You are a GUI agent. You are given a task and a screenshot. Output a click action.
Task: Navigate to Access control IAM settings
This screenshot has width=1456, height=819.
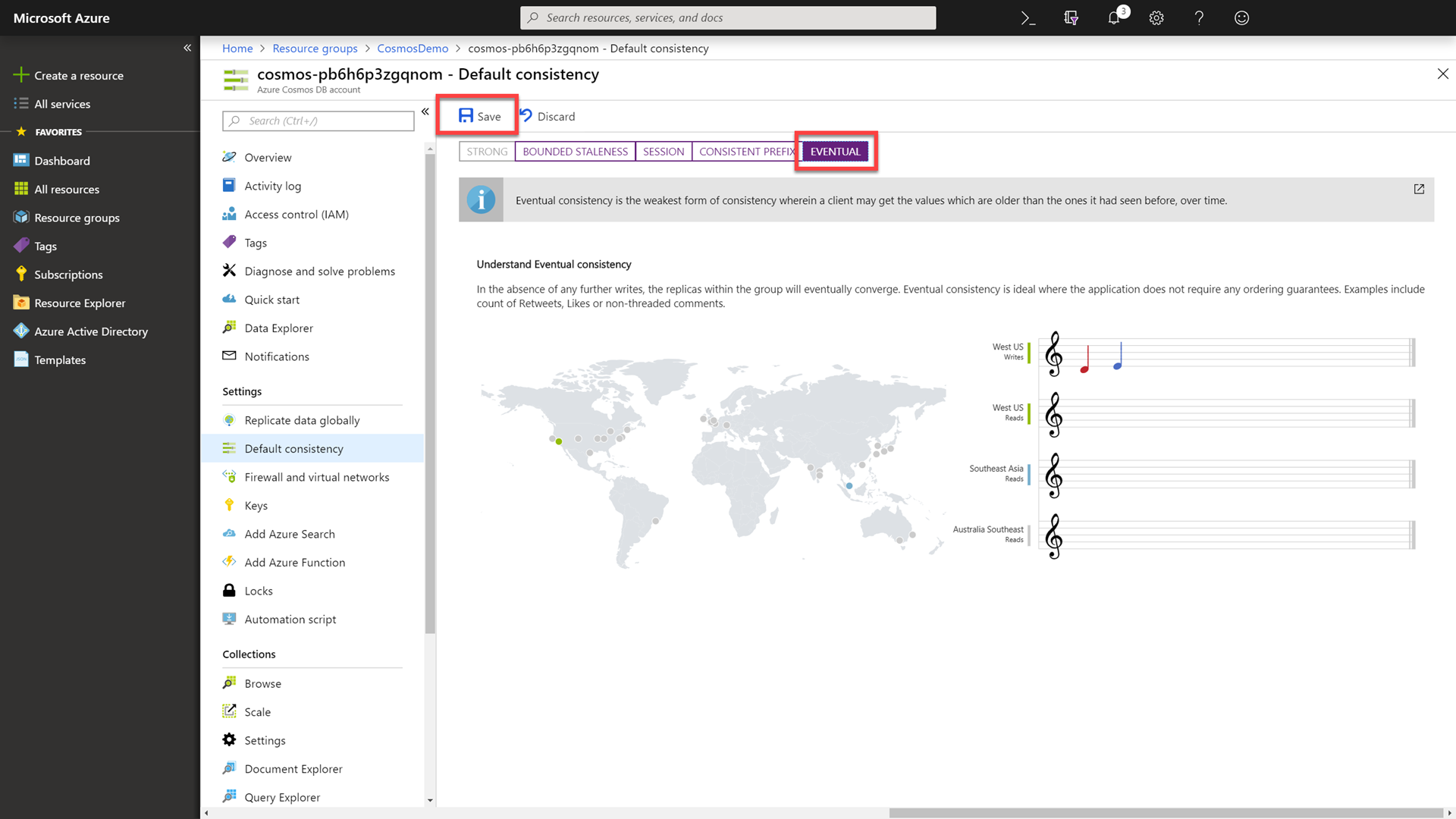[296, 214]
